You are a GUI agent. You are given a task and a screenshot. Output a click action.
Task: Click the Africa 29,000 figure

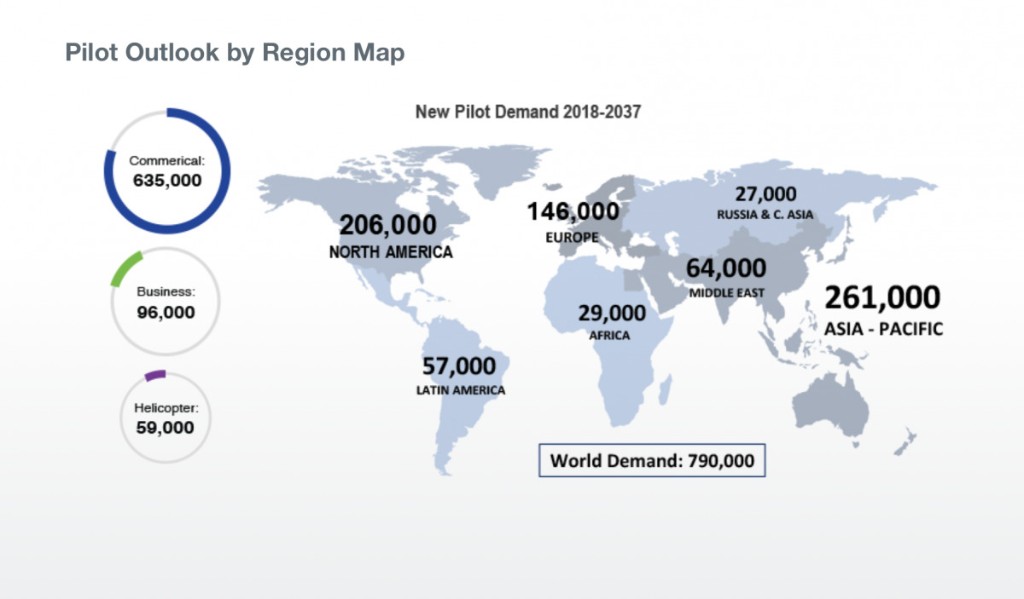click(x=611, y=314)
